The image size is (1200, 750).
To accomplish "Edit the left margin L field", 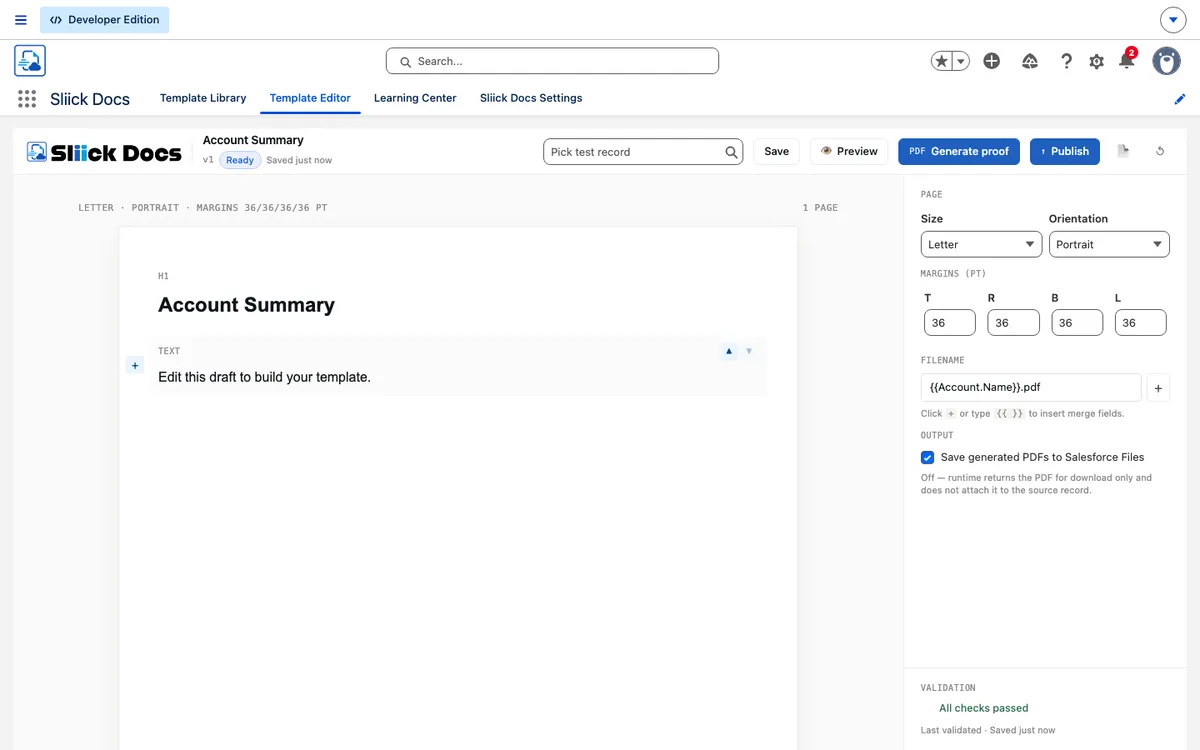I will [x=1140, y=322].
